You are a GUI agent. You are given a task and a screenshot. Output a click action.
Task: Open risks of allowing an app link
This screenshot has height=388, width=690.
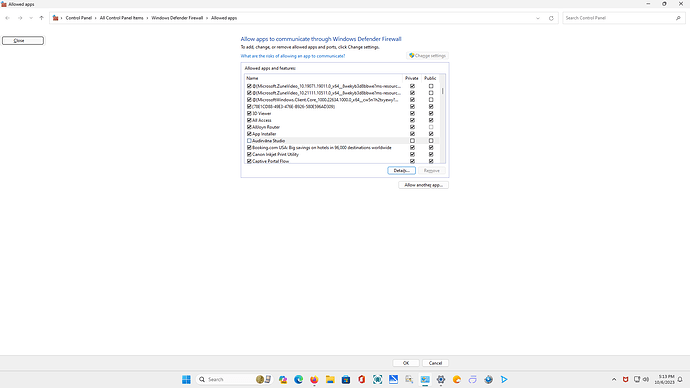[293, 56]
